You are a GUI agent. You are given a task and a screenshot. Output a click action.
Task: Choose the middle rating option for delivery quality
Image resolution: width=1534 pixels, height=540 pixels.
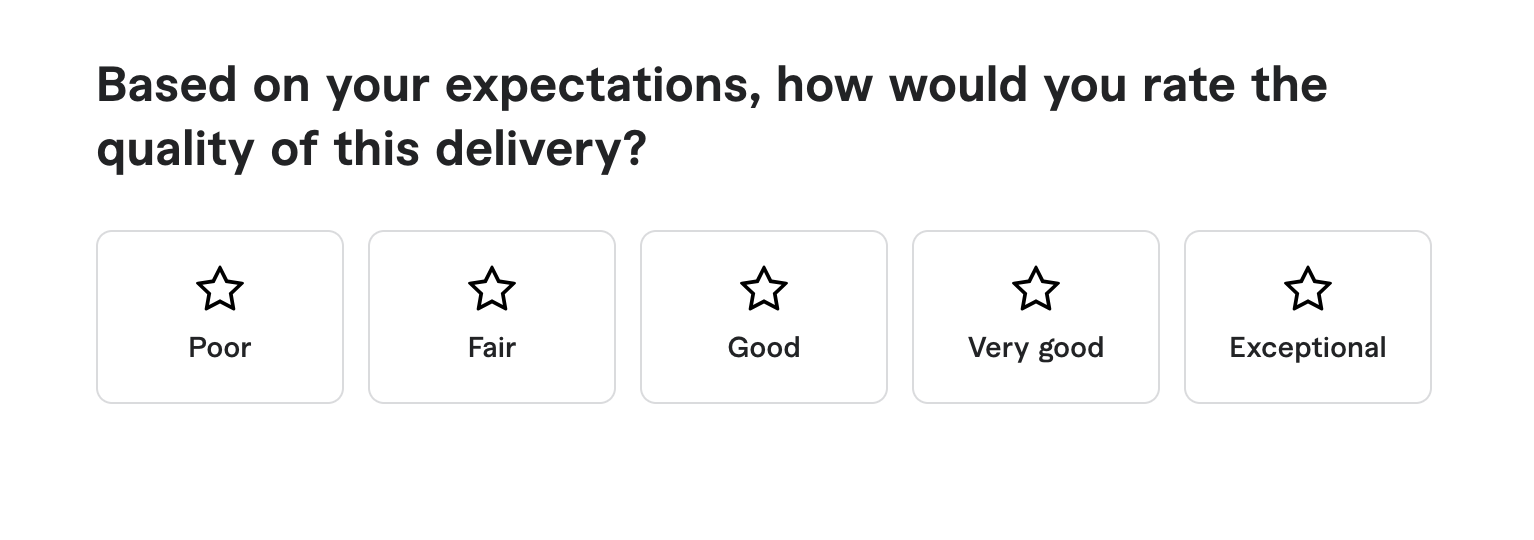764,317
